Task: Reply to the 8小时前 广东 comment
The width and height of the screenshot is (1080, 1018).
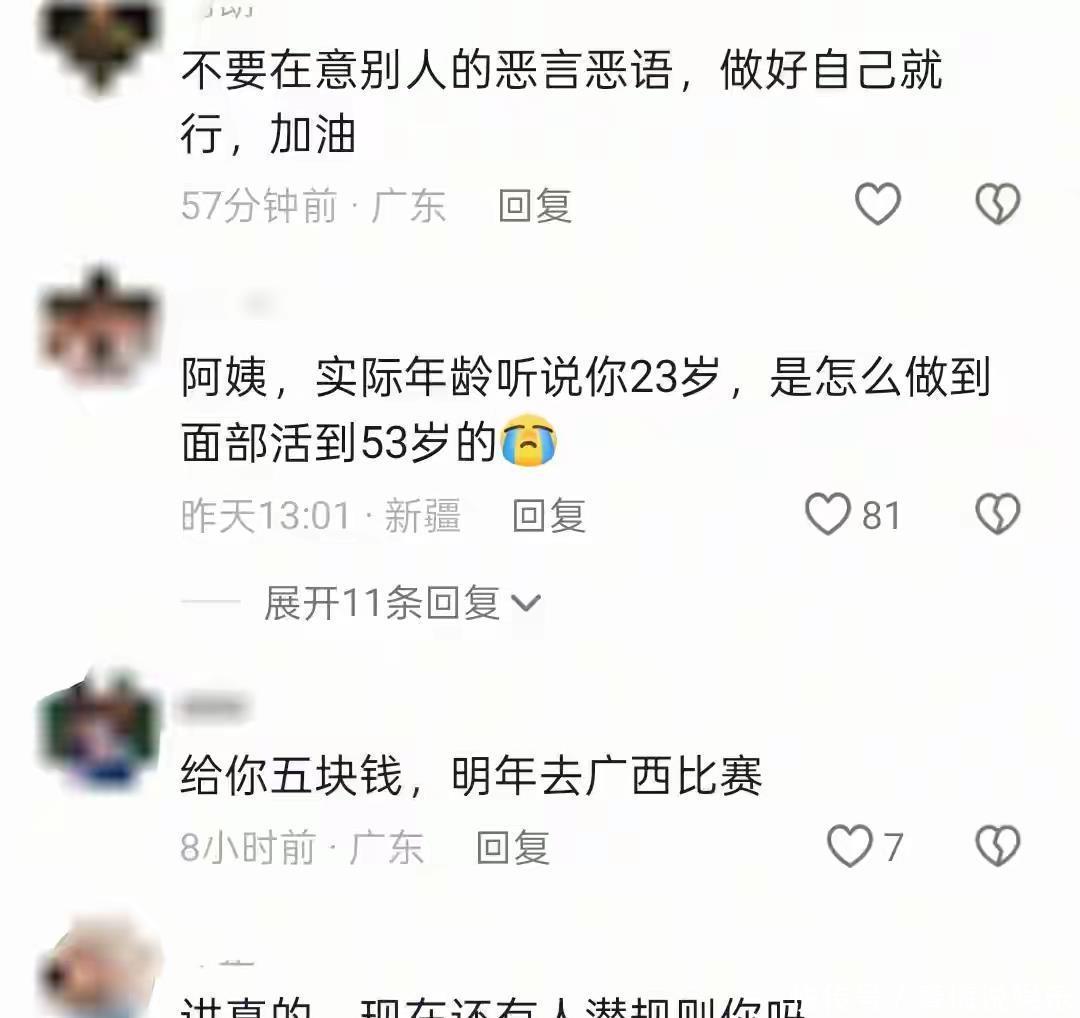Action: [x=513, y=847]
